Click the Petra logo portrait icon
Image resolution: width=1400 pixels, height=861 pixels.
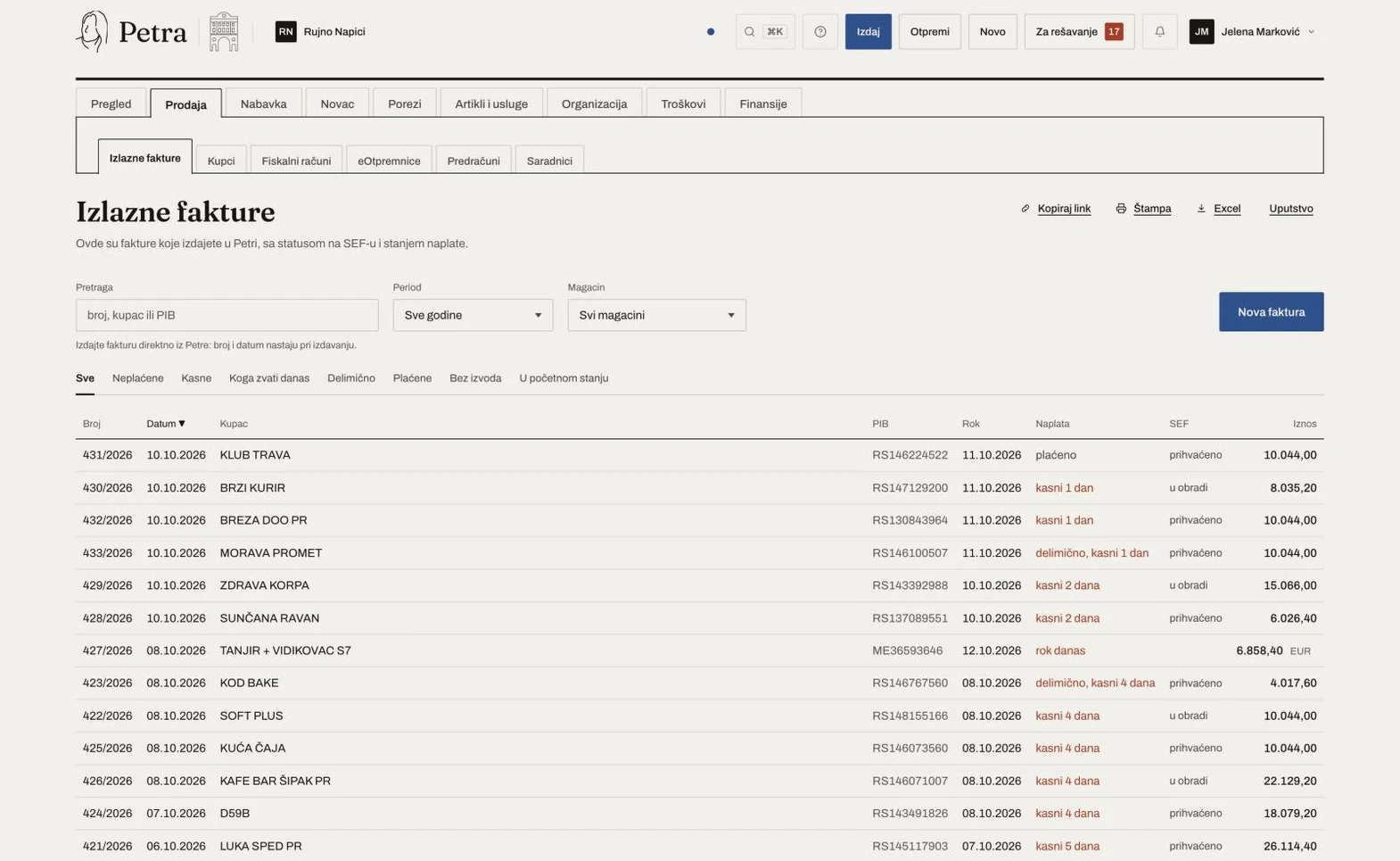92,31
